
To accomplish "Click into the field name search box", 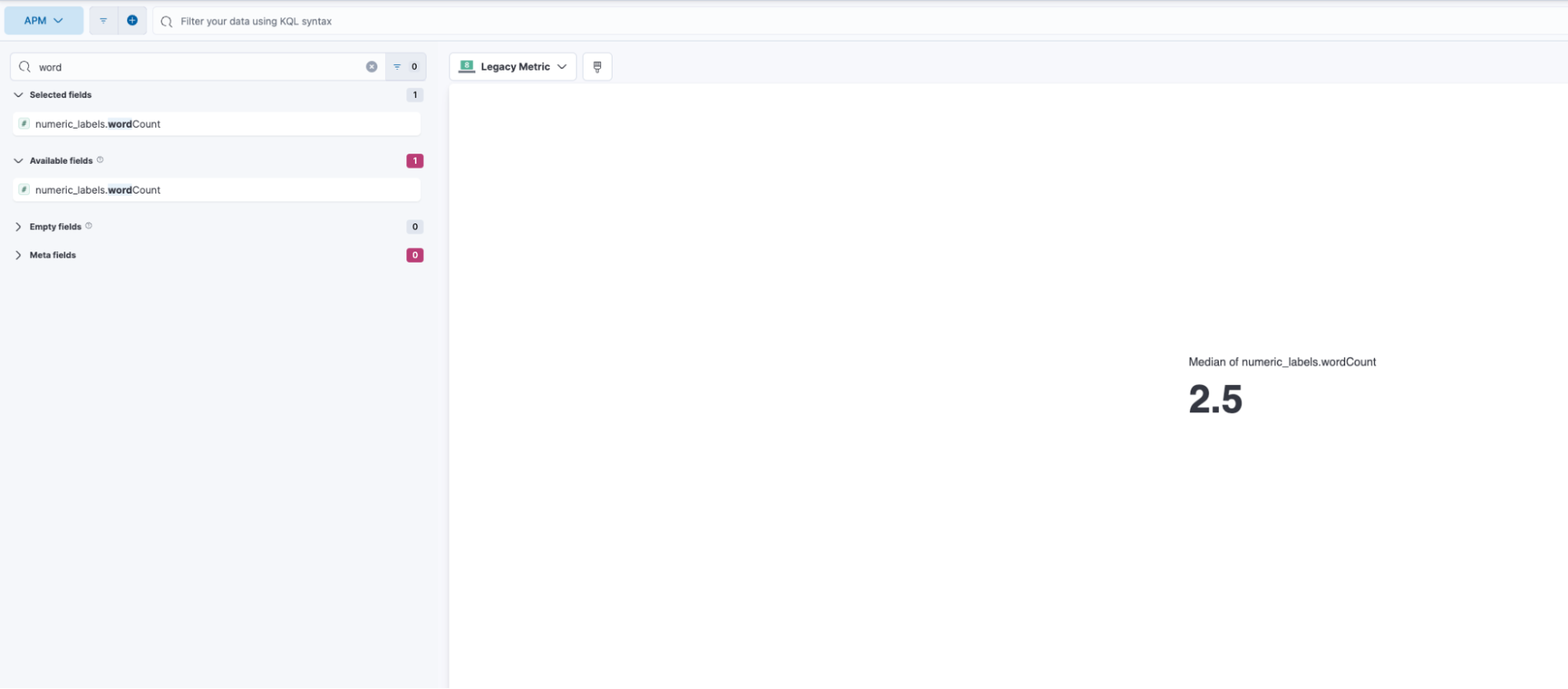I will (196, 67).
